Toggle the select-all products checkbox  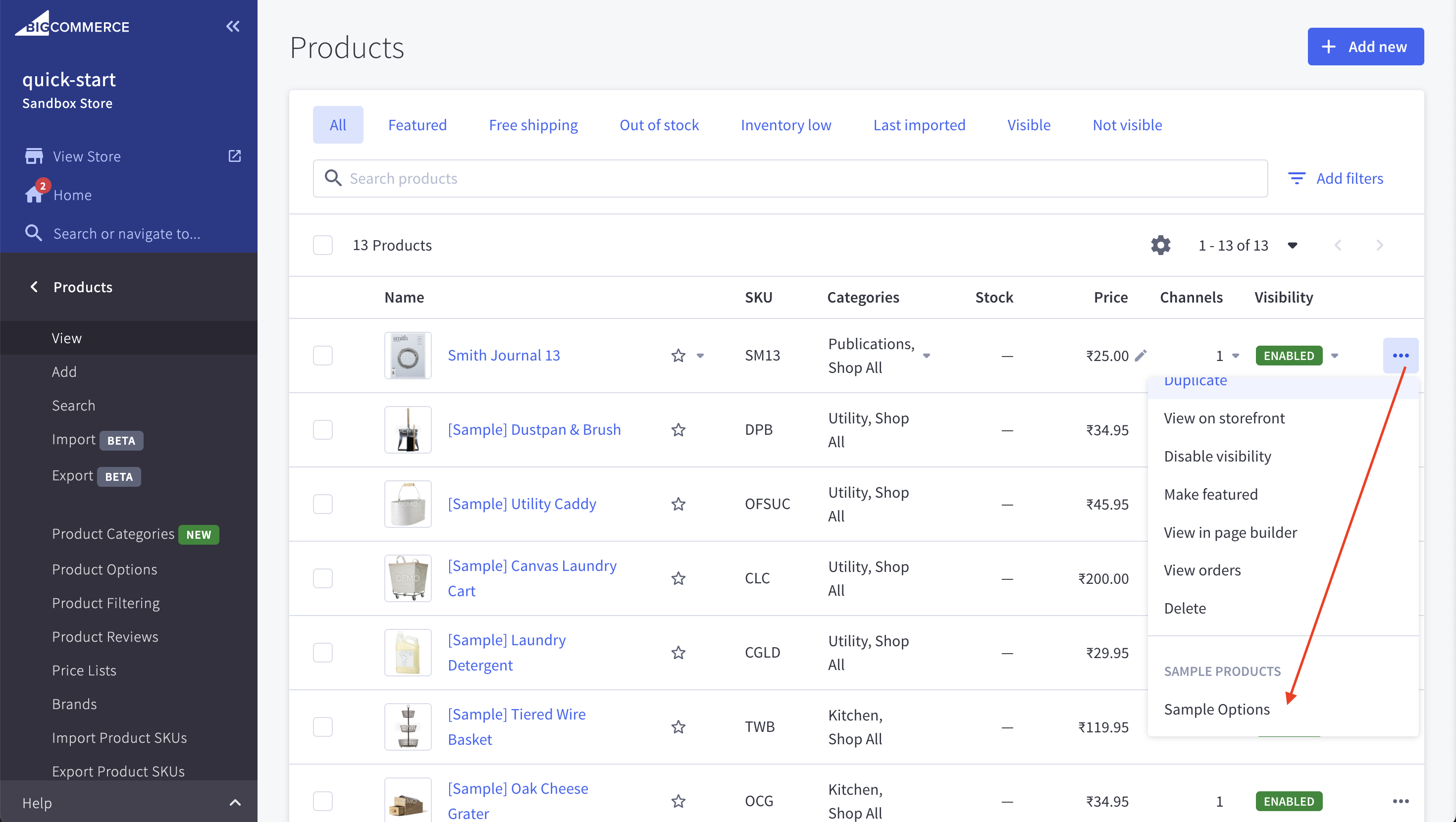click(323, 245)
